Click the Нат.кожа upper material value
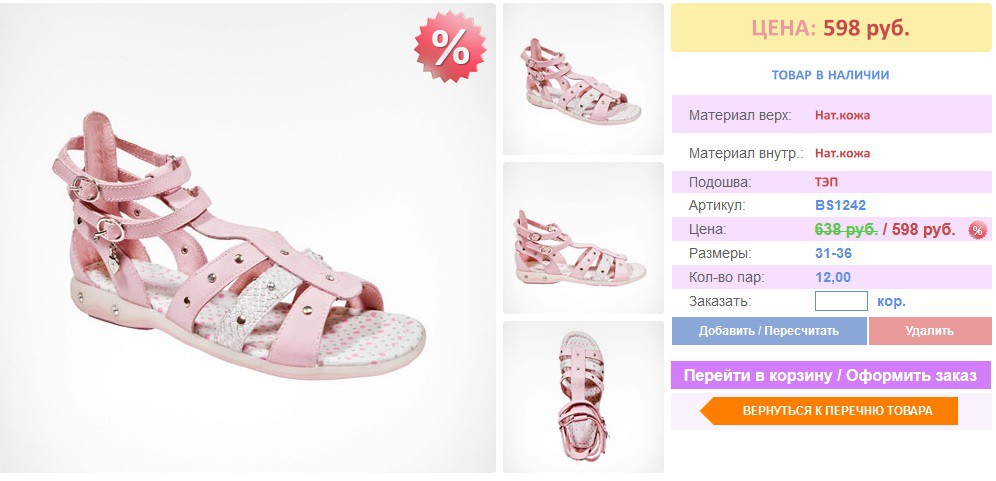The image size is (996, 481). click(x=842, y=116)
